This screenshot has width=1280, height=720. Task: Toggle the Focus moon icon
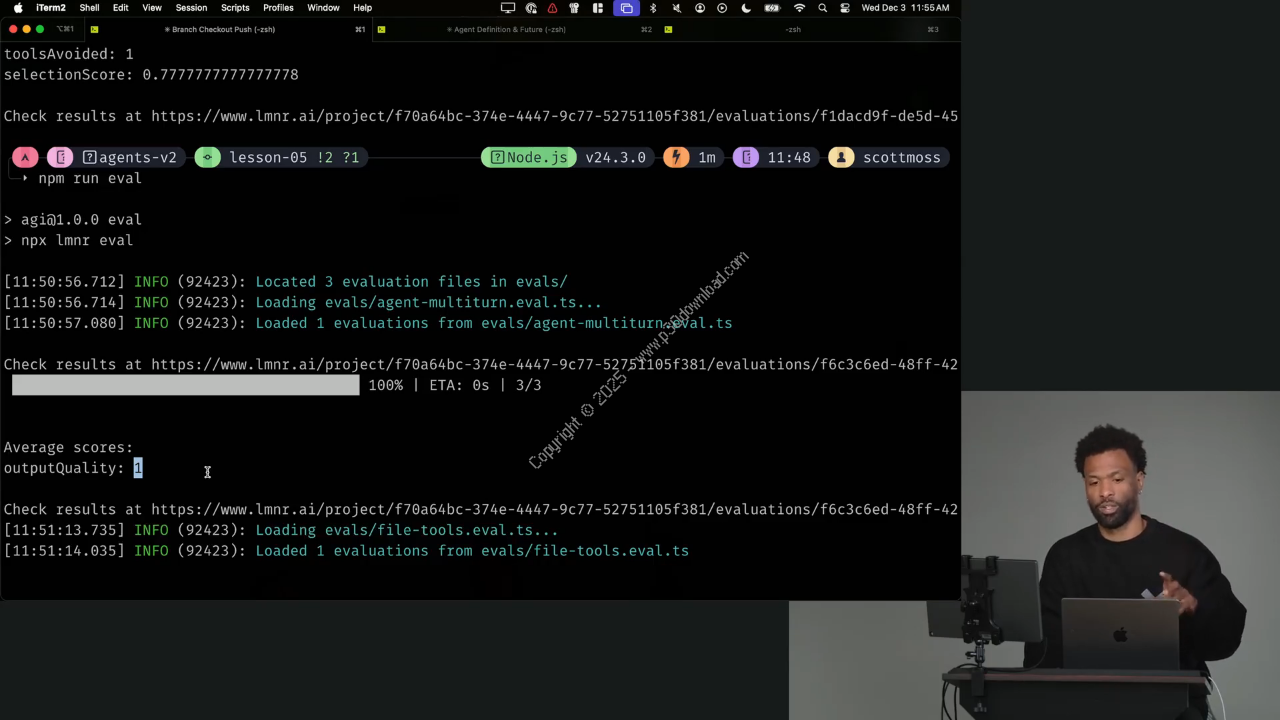tap(746, 8)
